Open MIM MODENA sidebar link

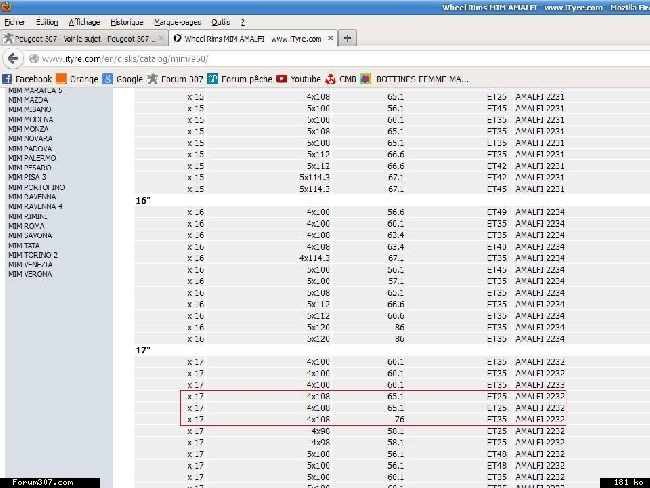31,119
